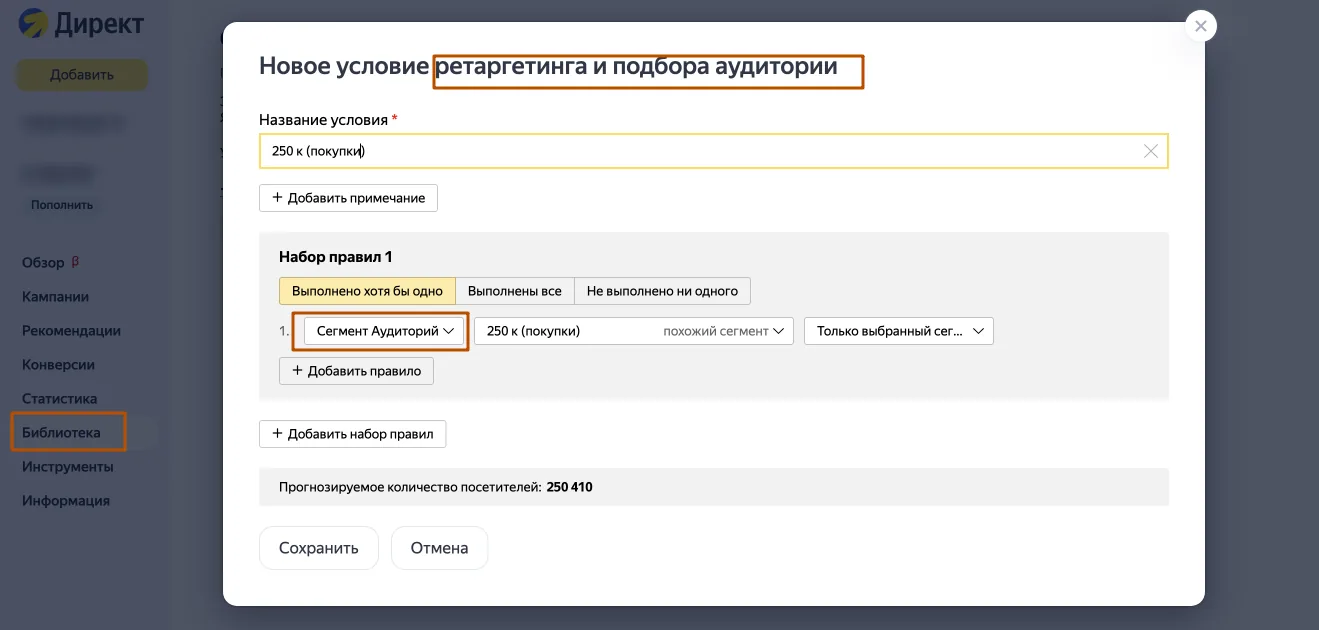Image resolution: width=1319 pixels, height=630 pixels.
Task: Clear the condition name field
Action: tap(1150, 151)
